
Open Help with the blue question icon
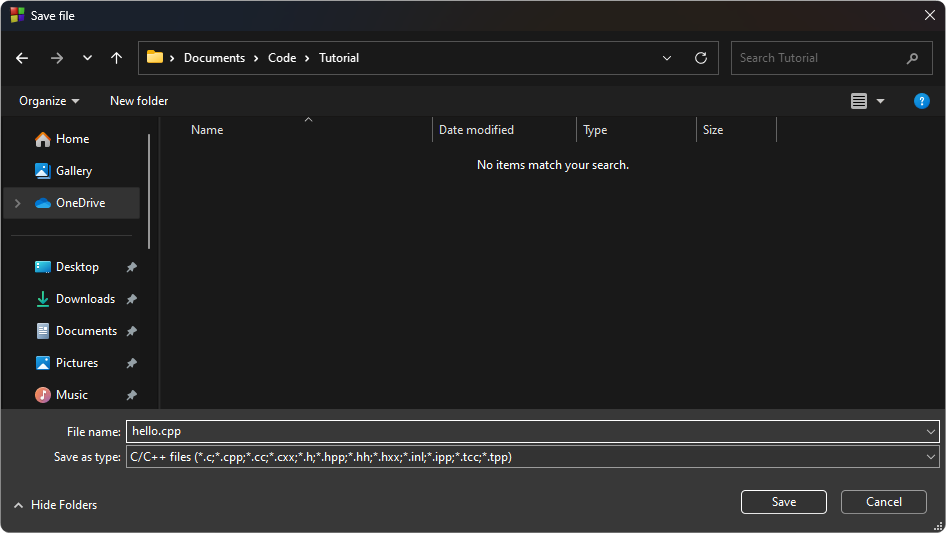pos(921,101)
